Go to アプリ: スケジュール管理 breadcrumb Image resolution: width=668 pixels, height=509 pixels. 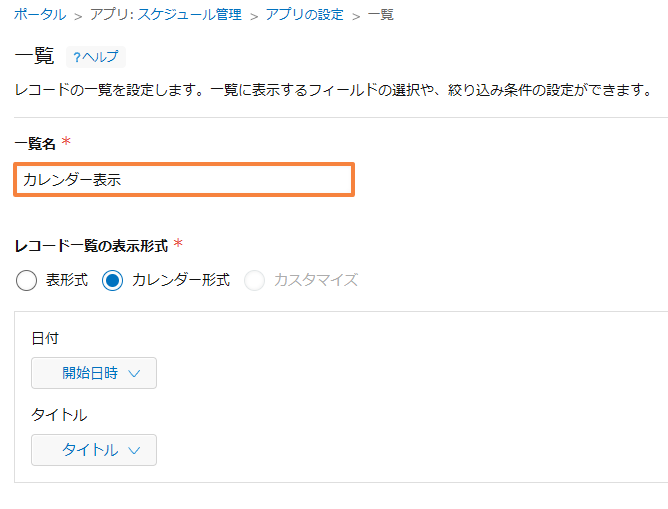[x=165, y=15]
